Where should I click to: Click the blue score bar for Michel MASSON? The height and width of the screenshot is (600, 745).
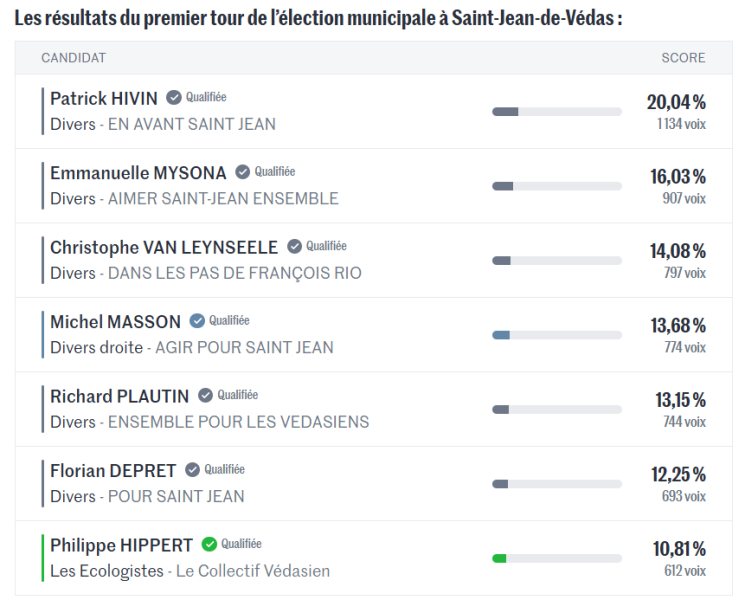pos(556,335)
